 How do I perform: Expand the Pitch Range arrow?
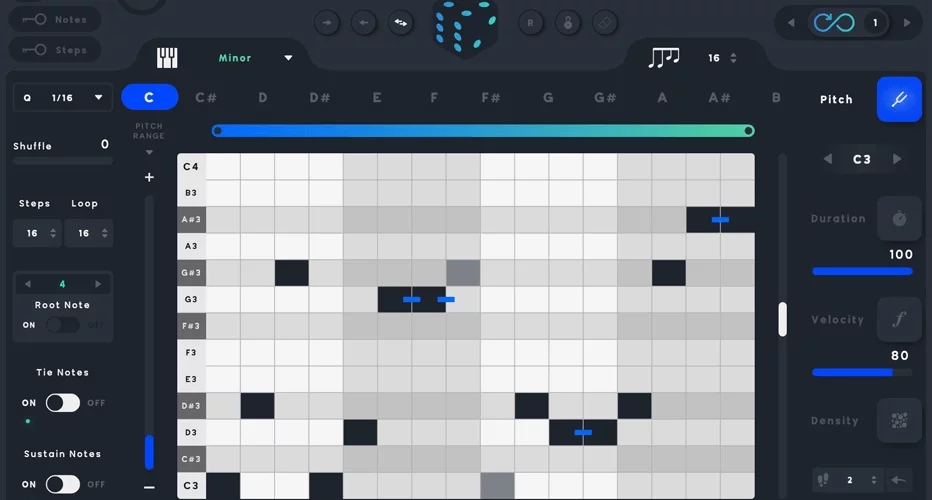149,153
